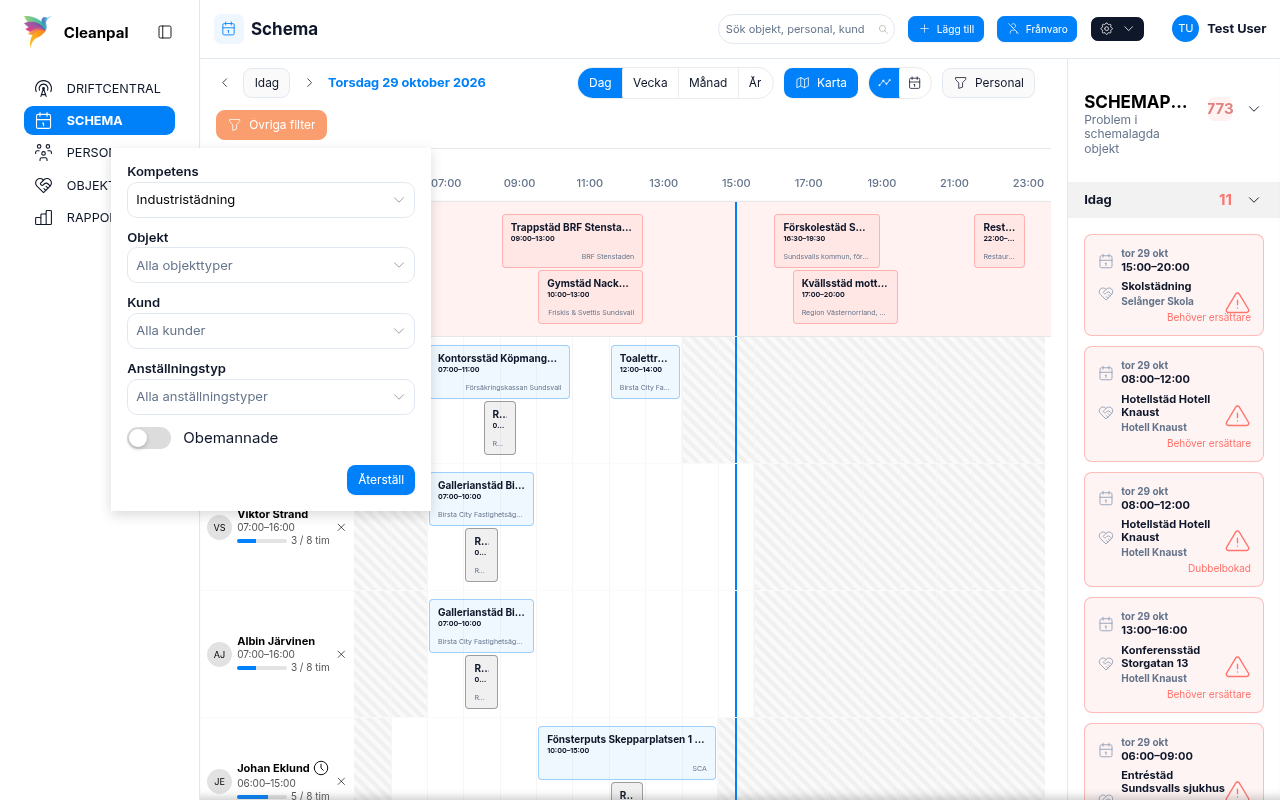The image size is (1280, 800).
Task: Go to previous day arrow
Action: click(x=225, y=83)
